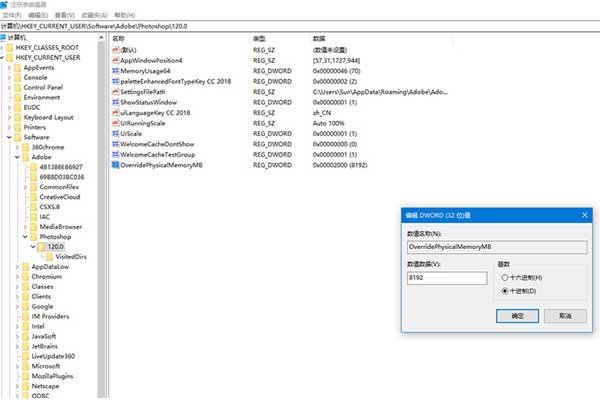Select the IAC tree item
This screenshot has width=600, height=400.
[45, 217]
